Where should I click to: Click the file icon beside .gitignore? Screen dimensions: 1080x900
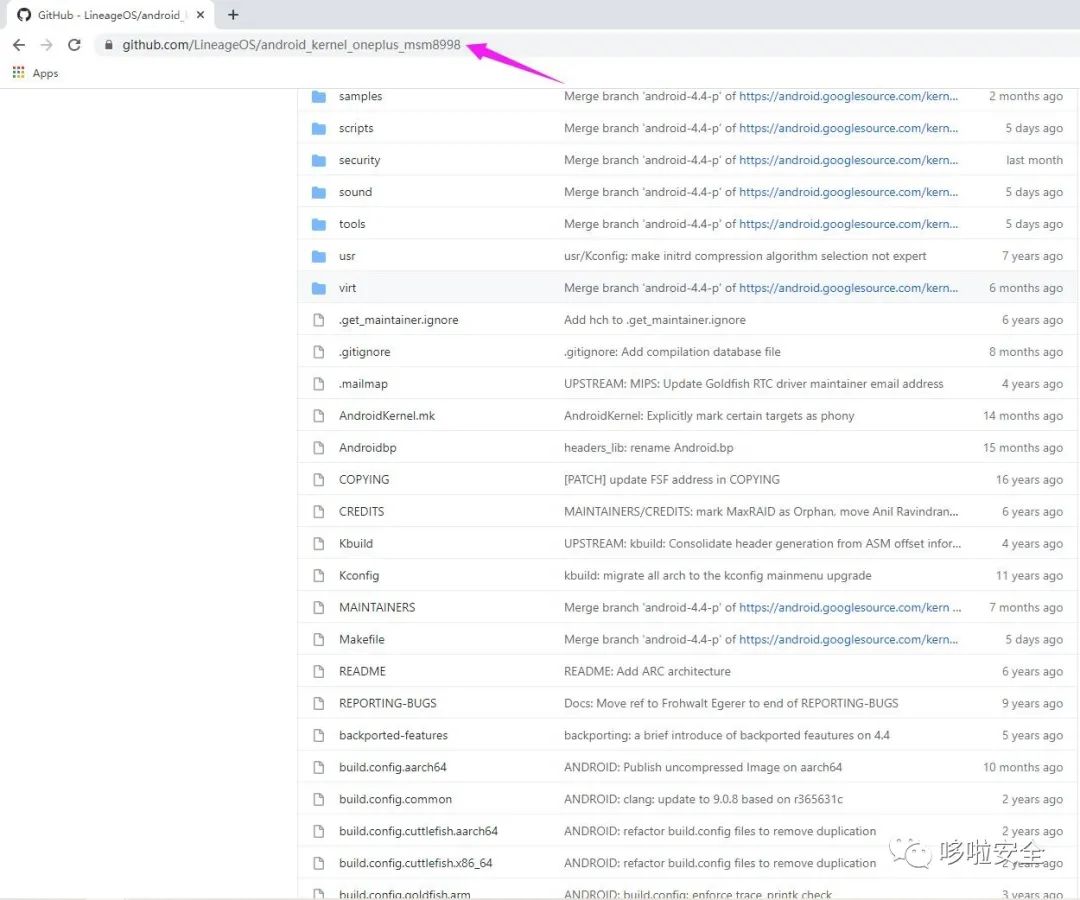point(318,352)
